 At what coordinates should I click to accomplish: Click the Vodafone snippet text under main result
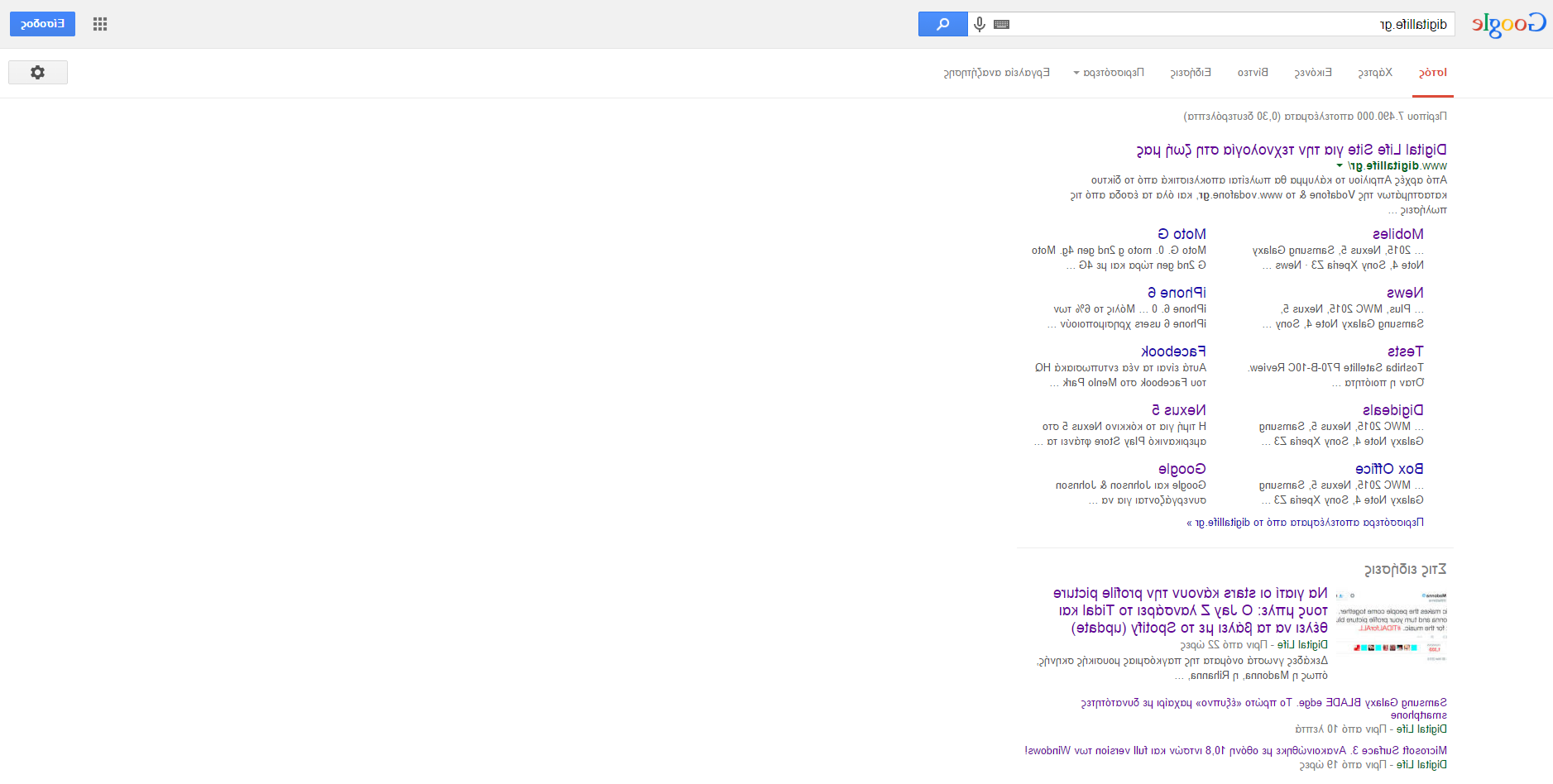[1258, 195]
